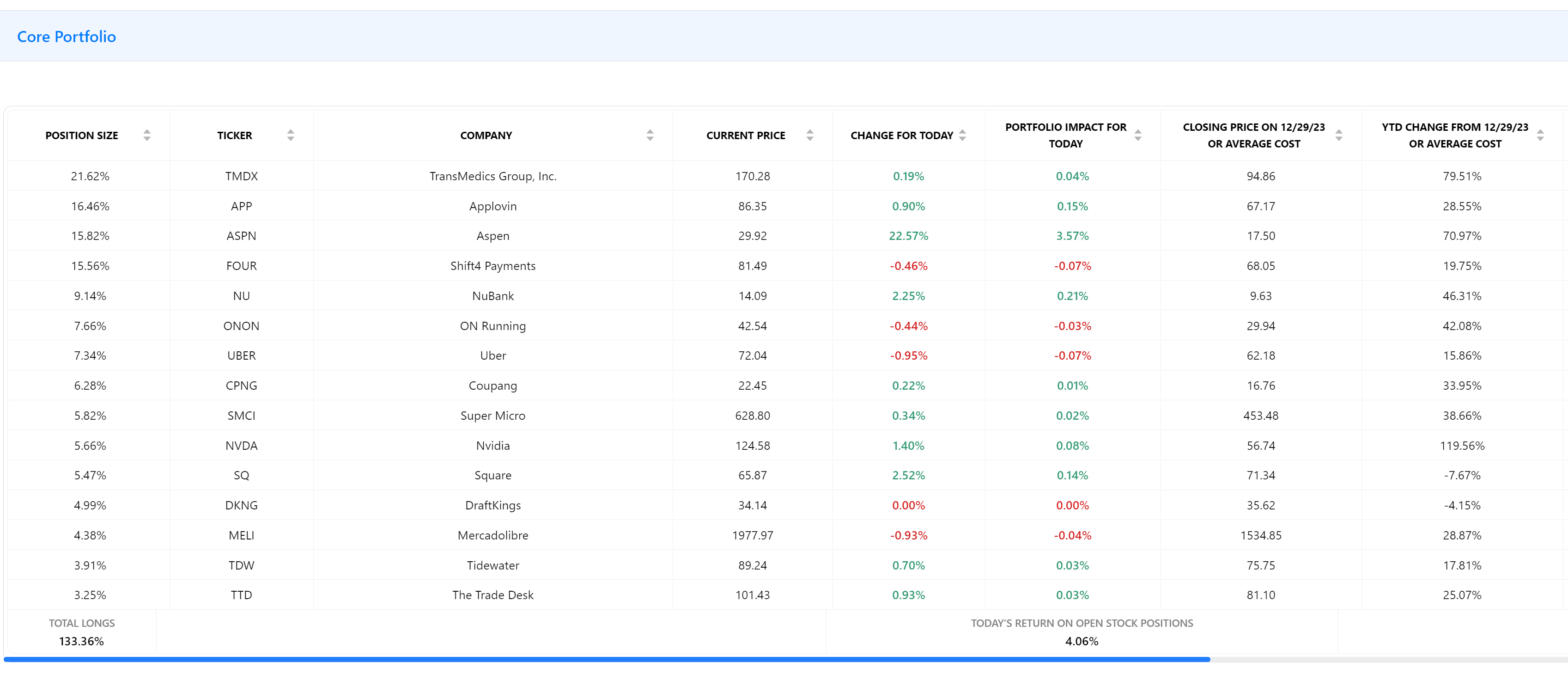Image resolution: width=1568 pixels, height=674 pixels.
Task: Click Position Size column header label
Action: point(82,135)
